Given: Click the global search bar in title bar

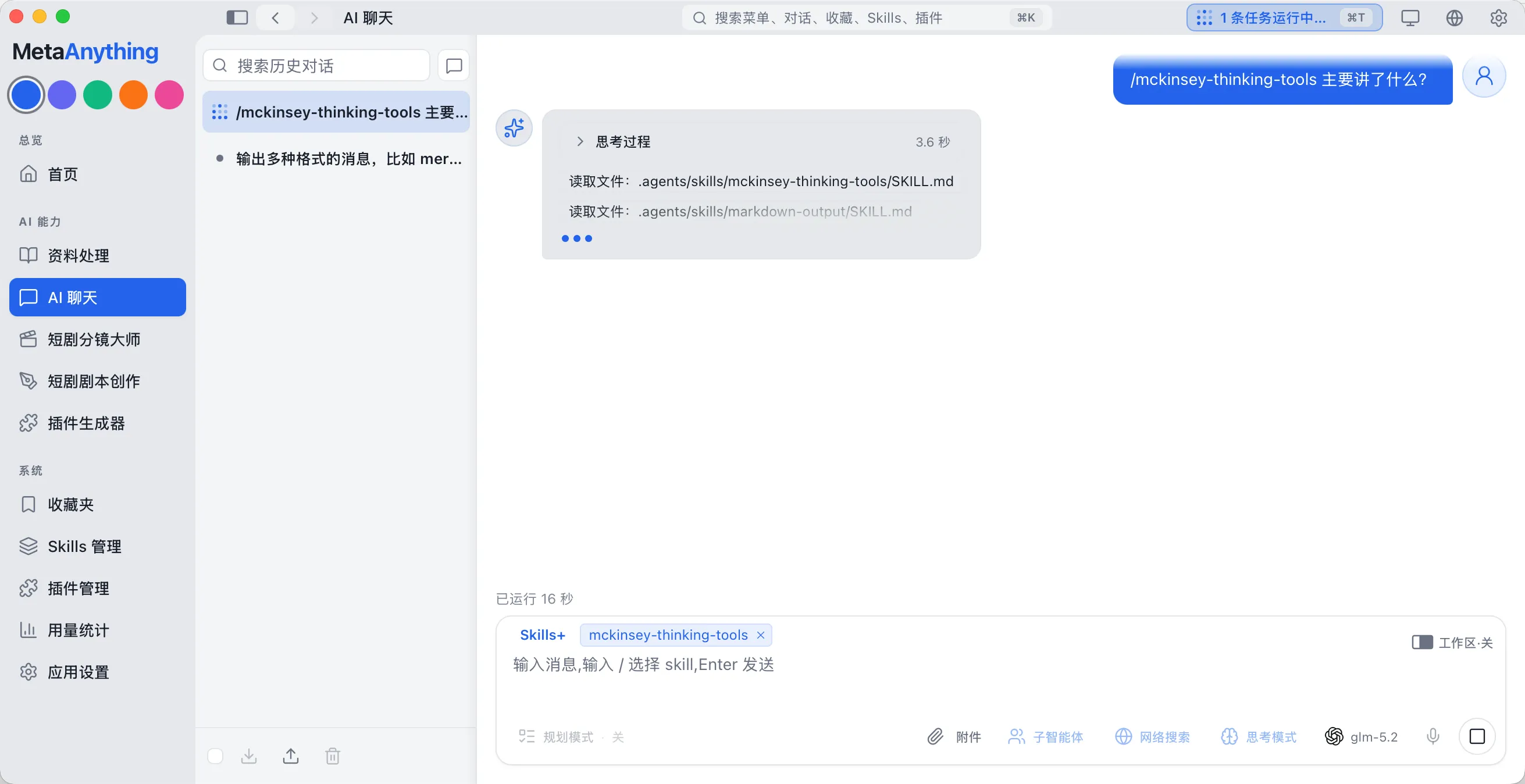Looking at the screenshot, I should (867, 18).
